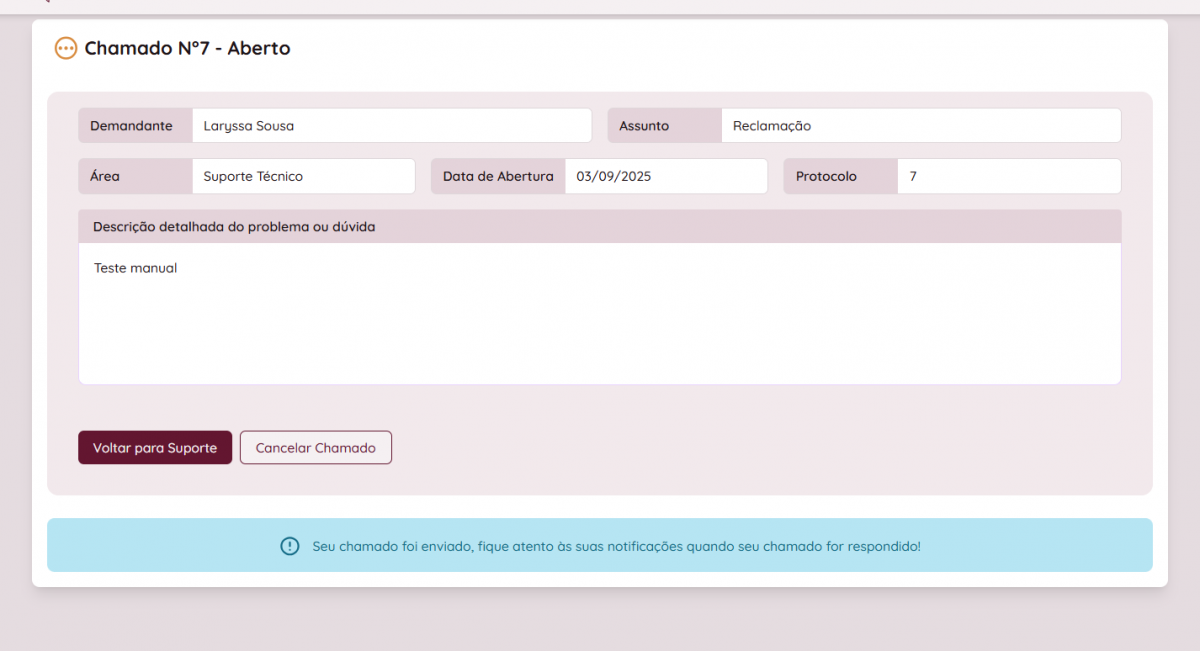This screenshot has width=1200, height=651.
Task: Click the Assunto field showing Reclamação
Action: coord(920,126)
